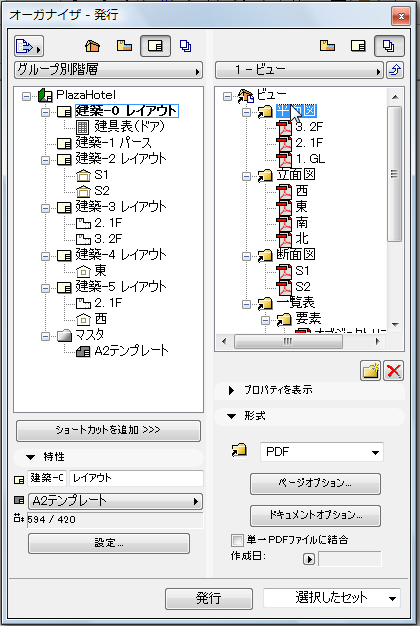Select 建築-4 レイアウト in tree
The height and width of the screenshot is (626, 420).
click(x=121, y=255)
